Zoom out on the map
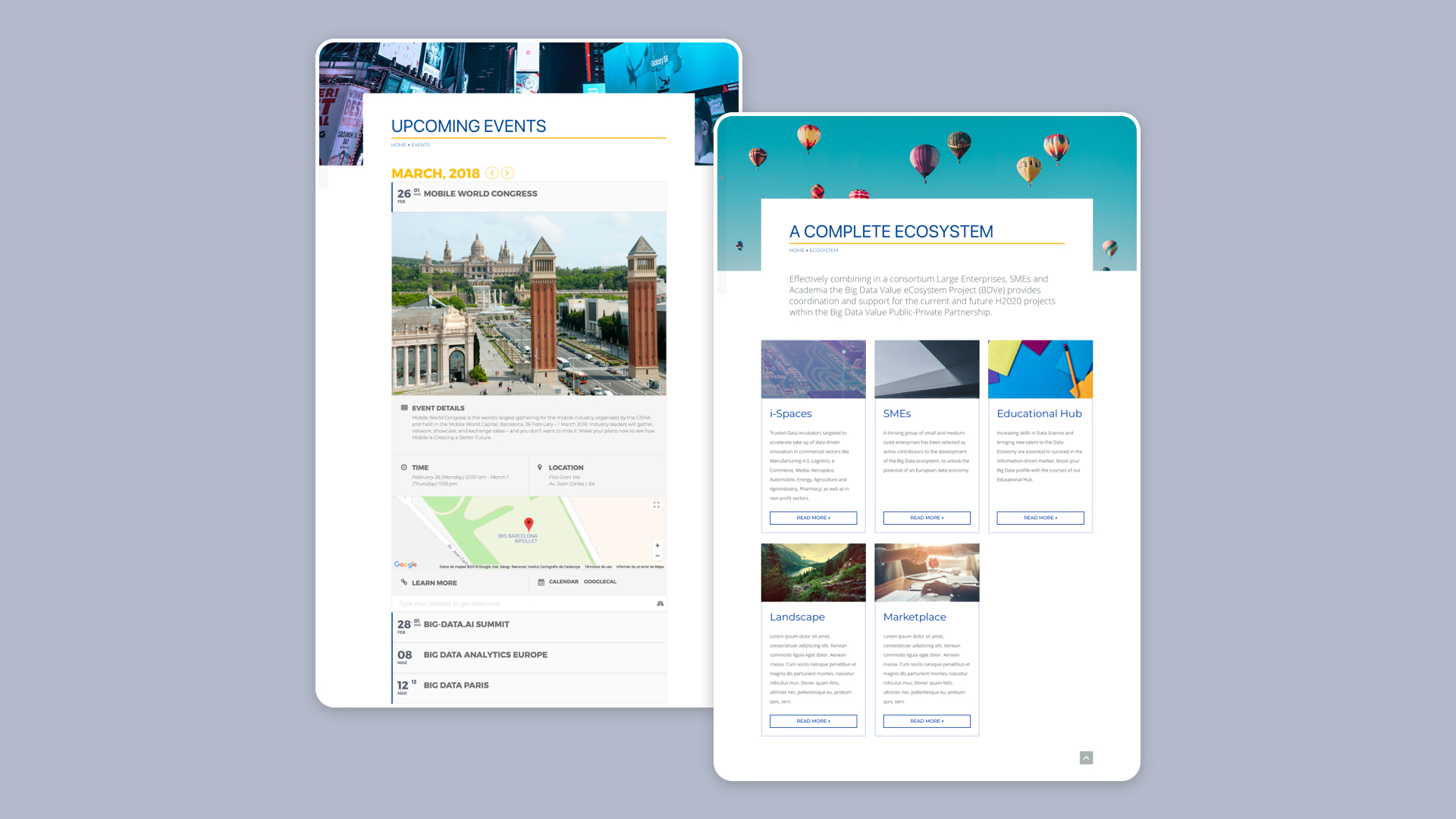This screenshot has width=1456, height=819. coord(657,556)
